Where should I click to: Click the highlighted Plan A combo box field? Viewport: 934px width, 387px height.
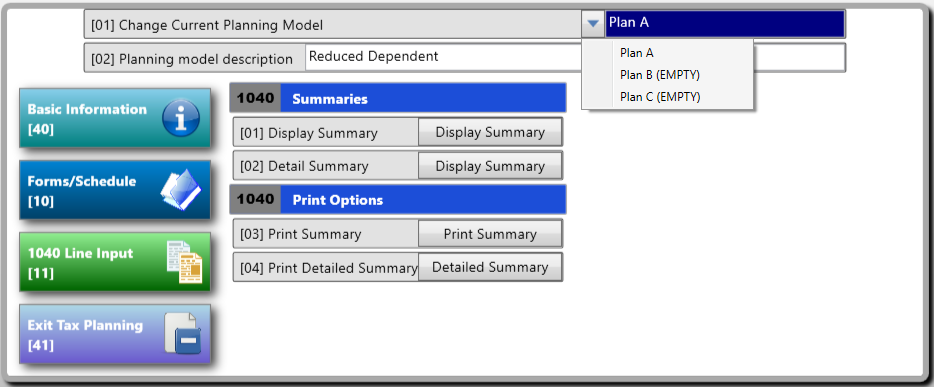click(x=724, y=24)
